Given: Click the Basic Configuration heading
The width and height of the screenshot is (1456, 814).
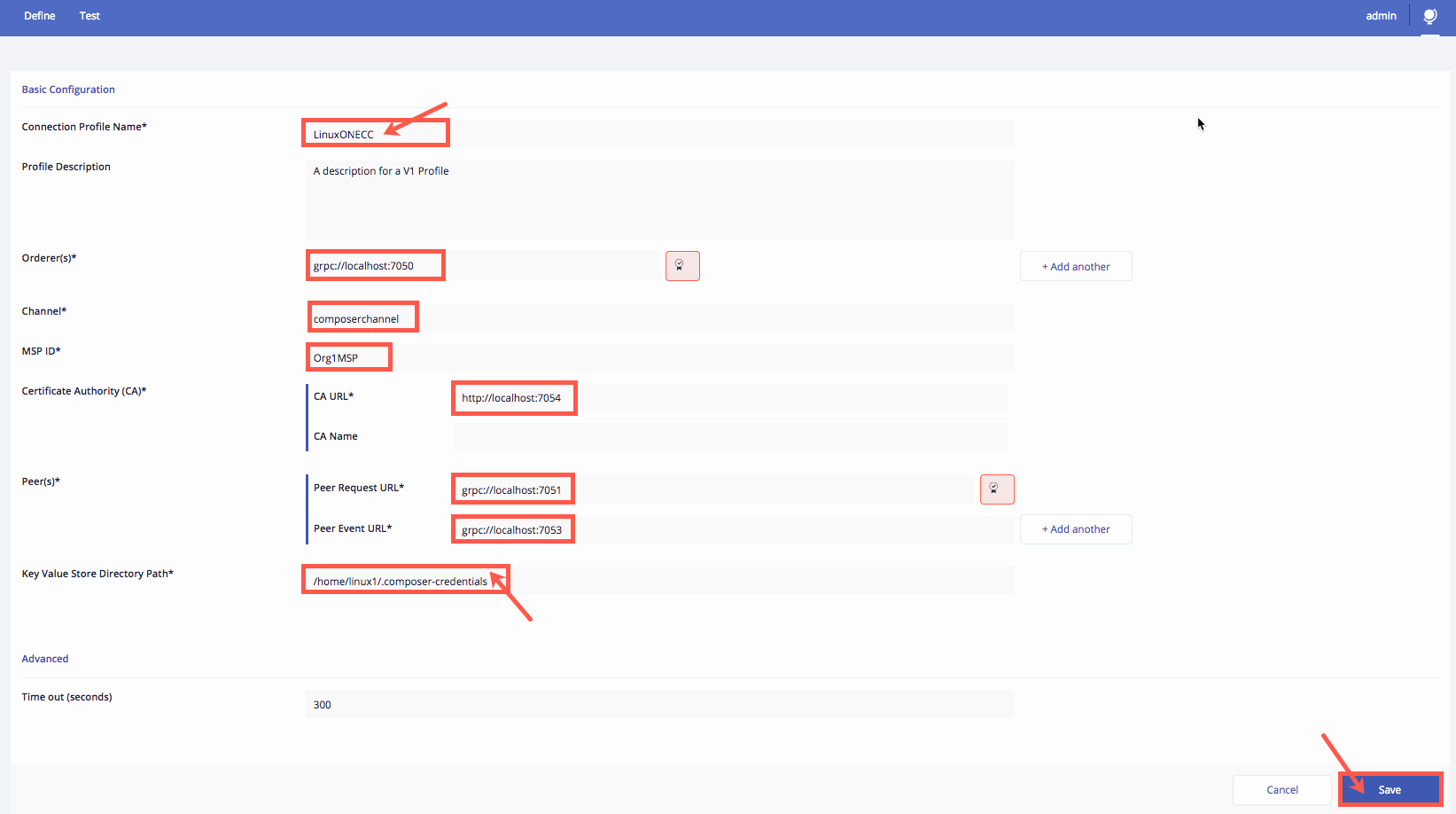Looking at the screenshot, I should tap(68, 90).
